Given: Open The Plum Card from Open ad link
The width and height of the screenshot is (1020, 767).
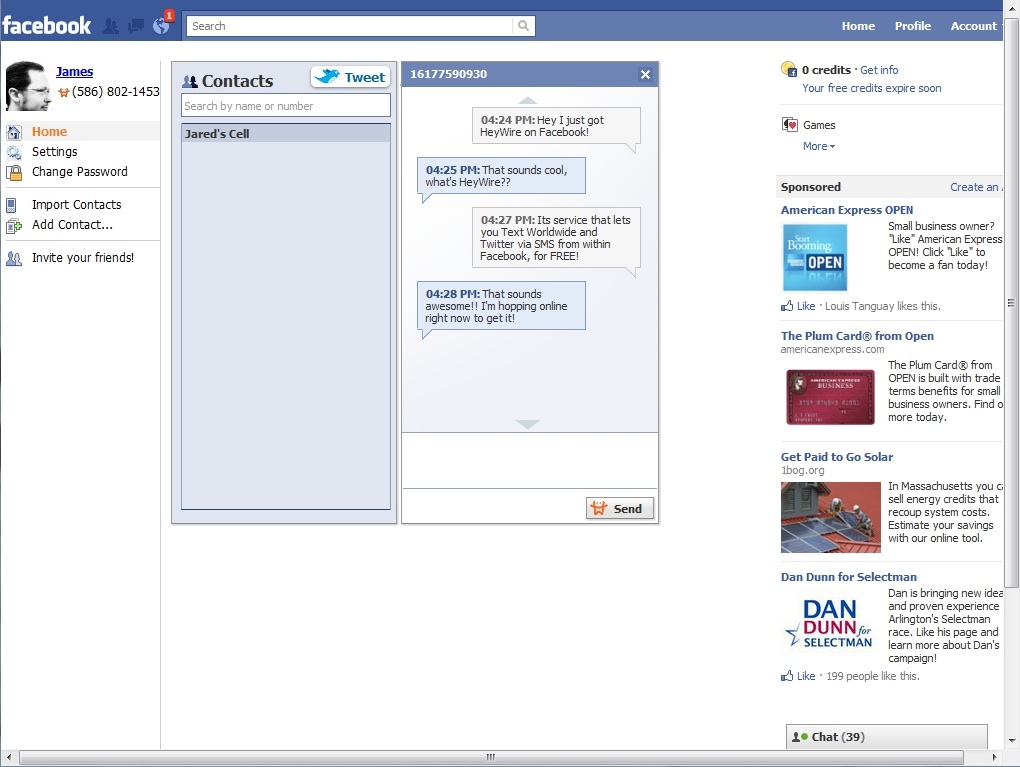Looking at the screenshot, I should pos(857,336).
